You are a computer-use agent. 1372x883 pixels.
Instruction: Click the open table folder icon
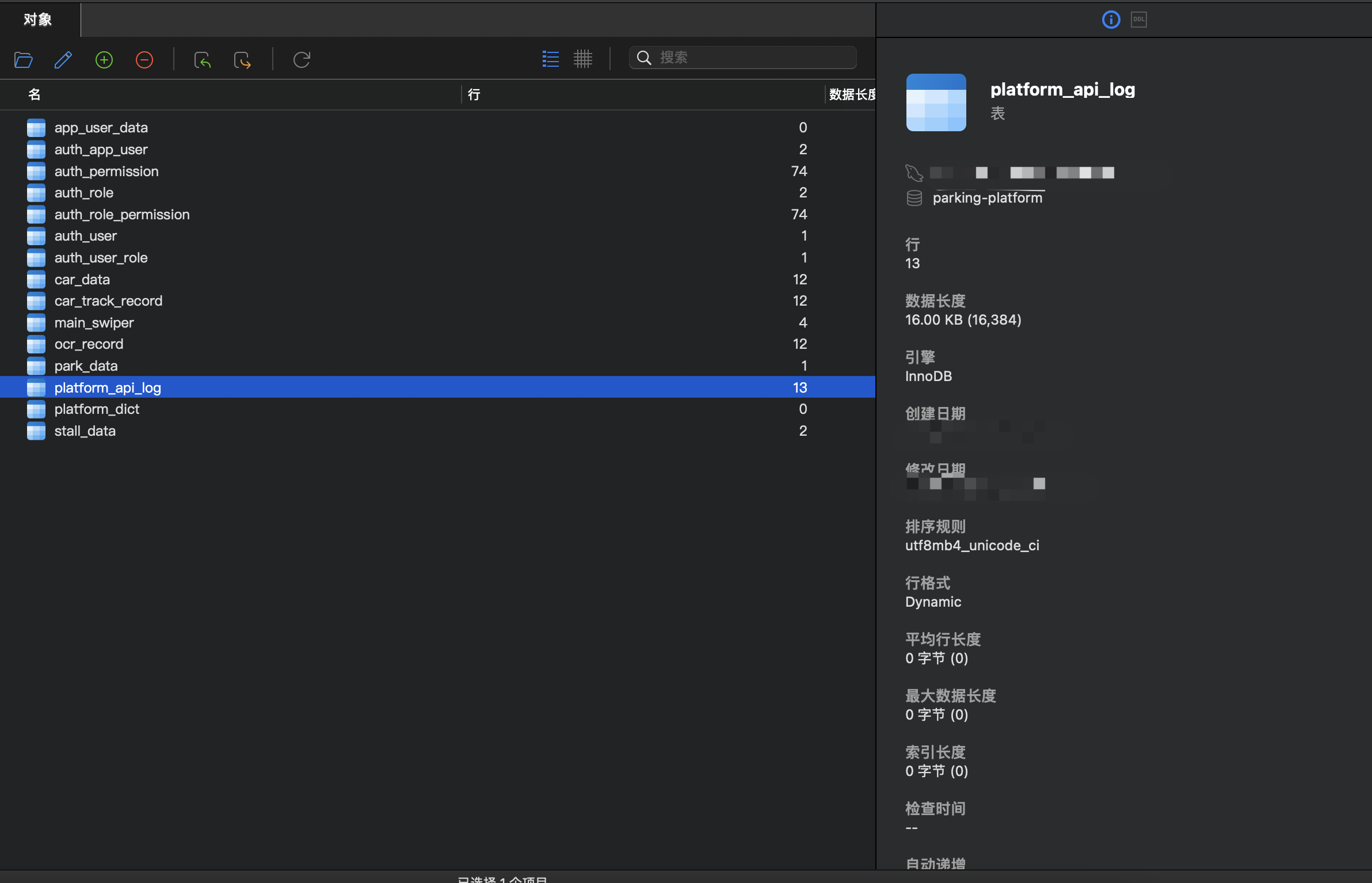point(24,60)
